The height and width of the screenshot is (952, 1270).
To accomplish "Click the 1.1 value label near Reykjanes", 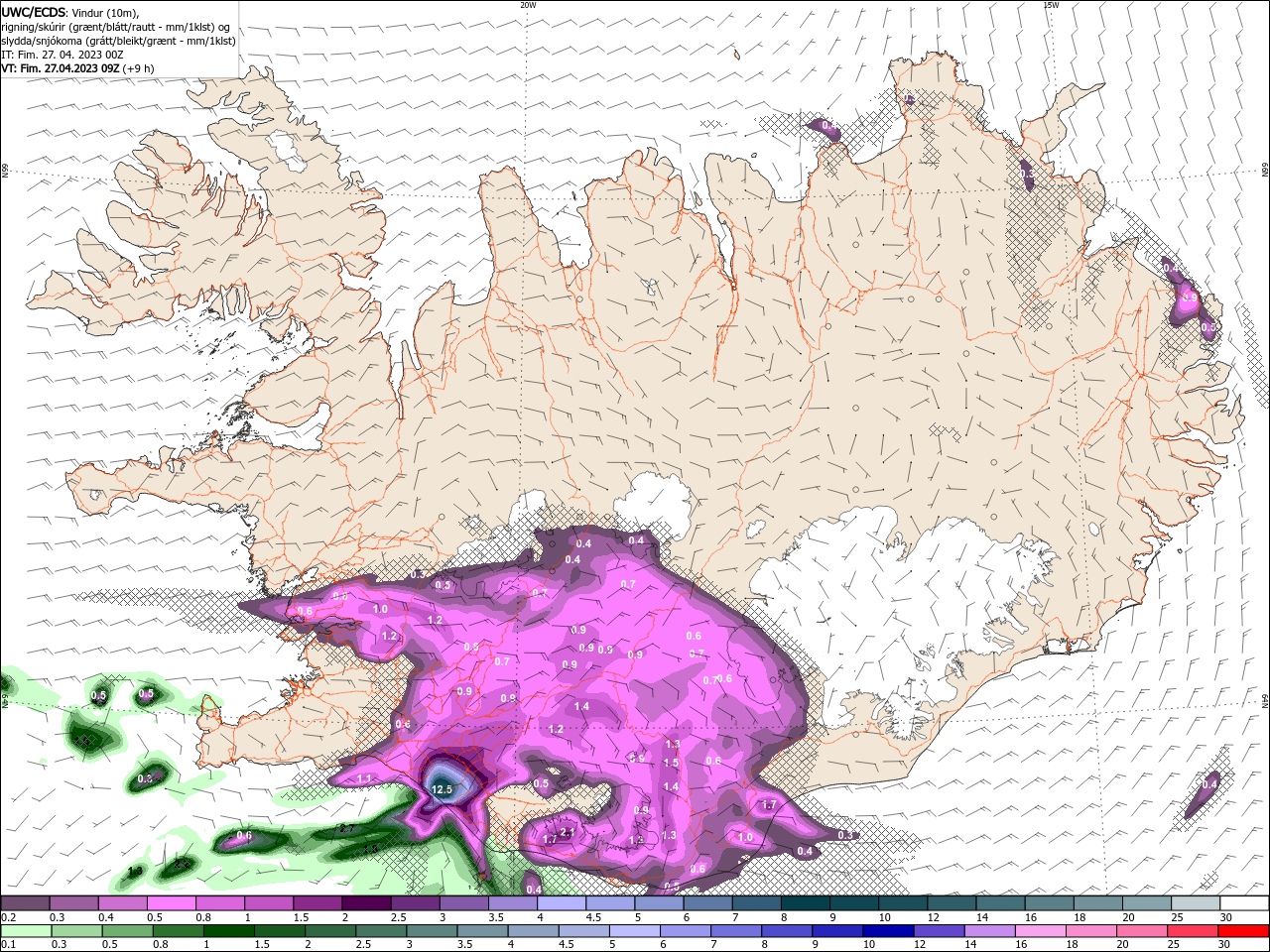I will point(364,779).
